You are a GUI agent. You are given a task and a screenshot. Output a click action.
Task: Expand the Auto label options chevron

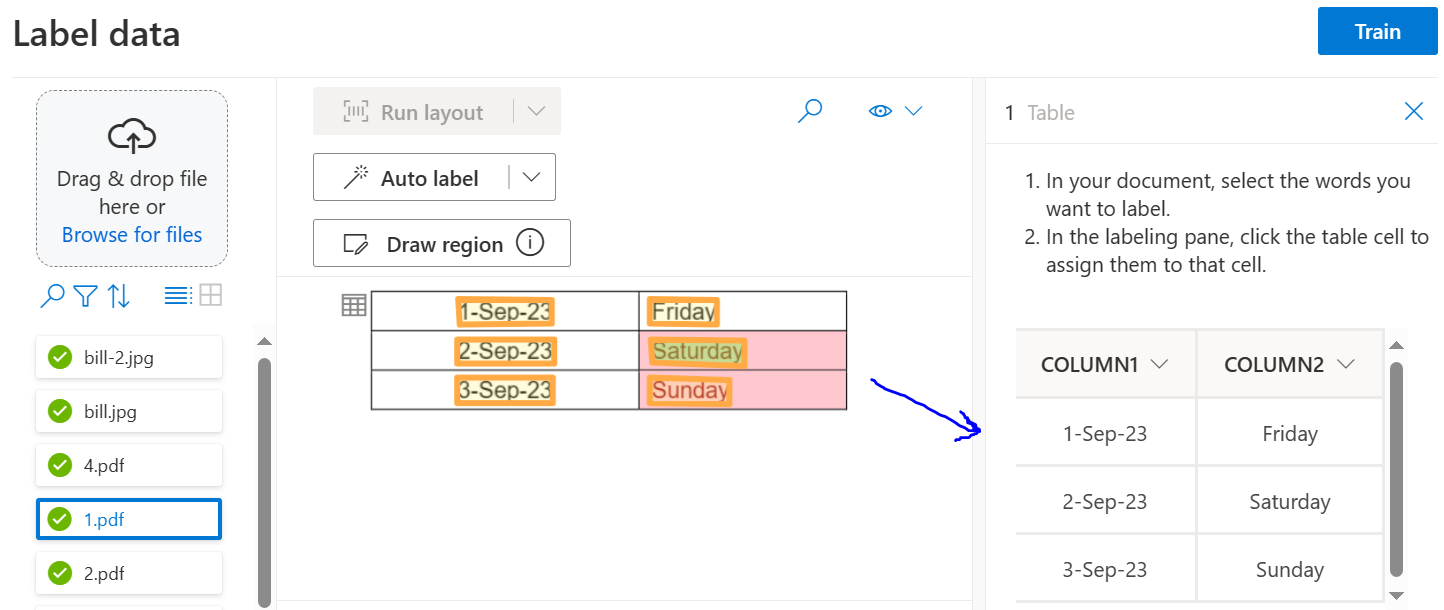coord(531,176)
